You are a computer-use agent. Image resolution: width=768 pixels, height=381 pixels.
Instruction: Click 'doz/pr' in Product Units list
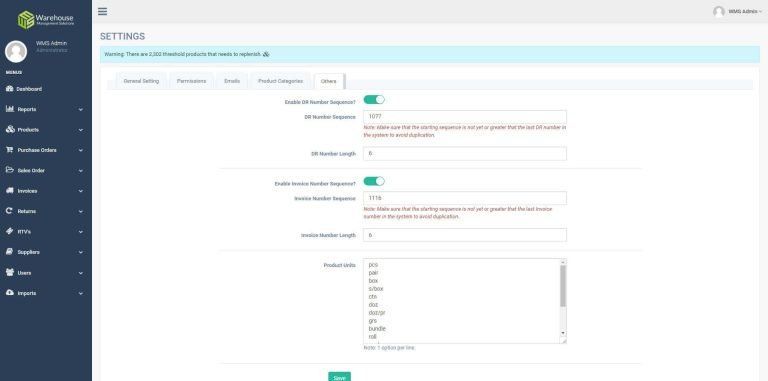[x=377, y=313]
